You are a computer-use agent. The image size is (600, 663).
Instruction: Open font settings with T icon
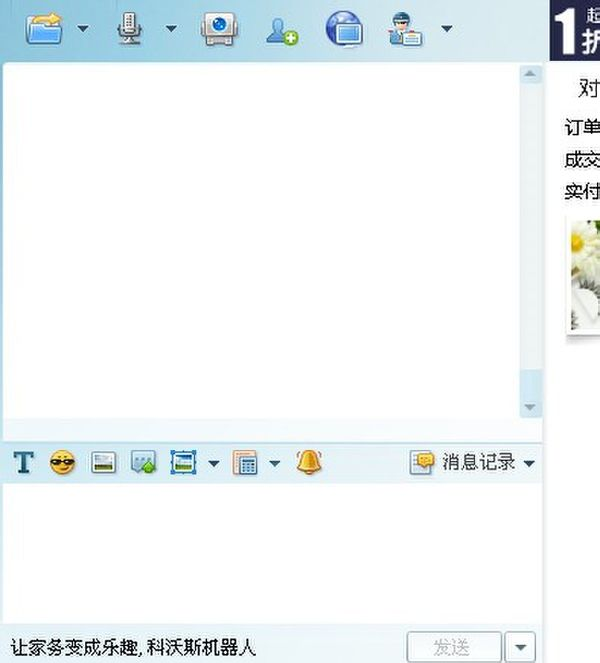click(23, 463)
